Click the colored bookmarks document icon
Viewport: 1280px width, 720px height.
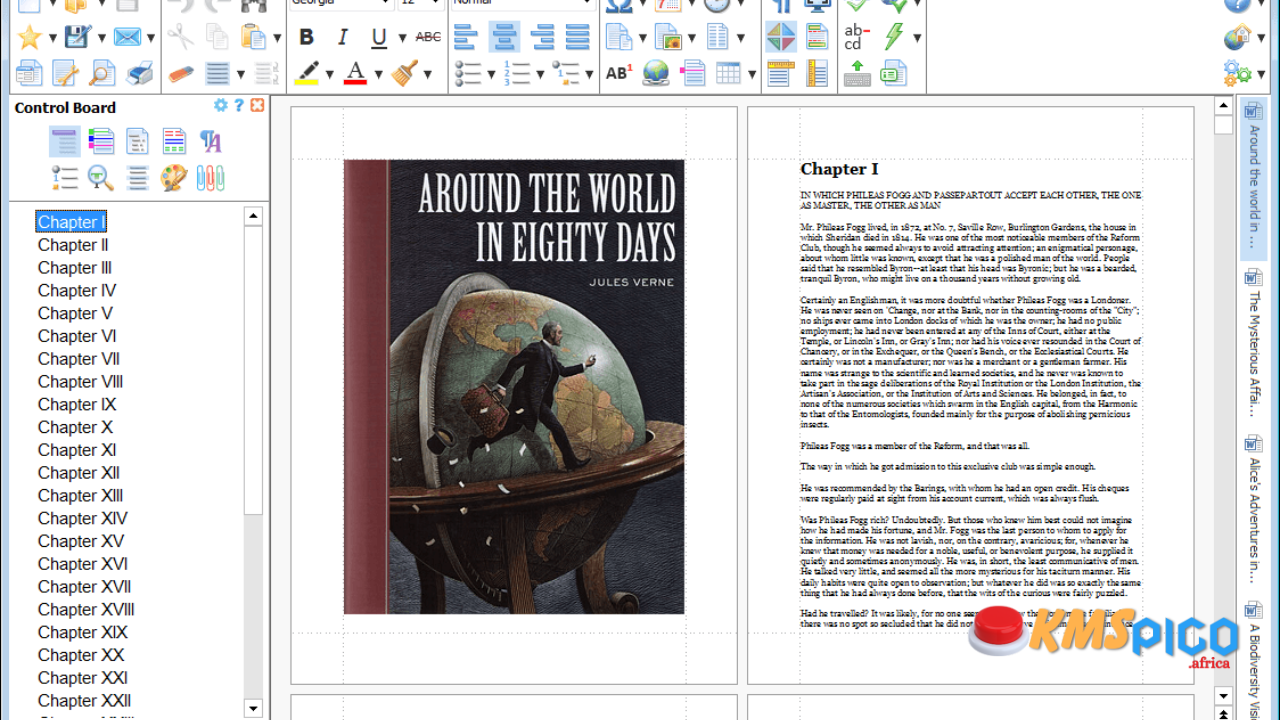[x=102, y=141]
